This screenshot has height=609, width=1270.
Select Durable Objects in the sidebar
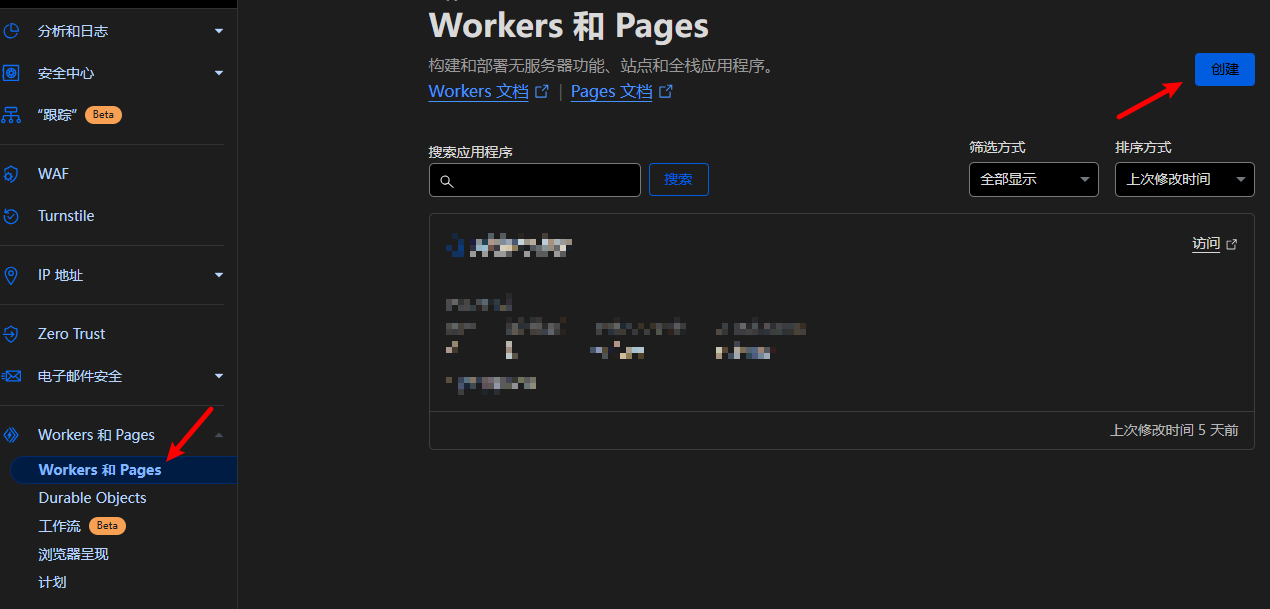pos(92,498)
